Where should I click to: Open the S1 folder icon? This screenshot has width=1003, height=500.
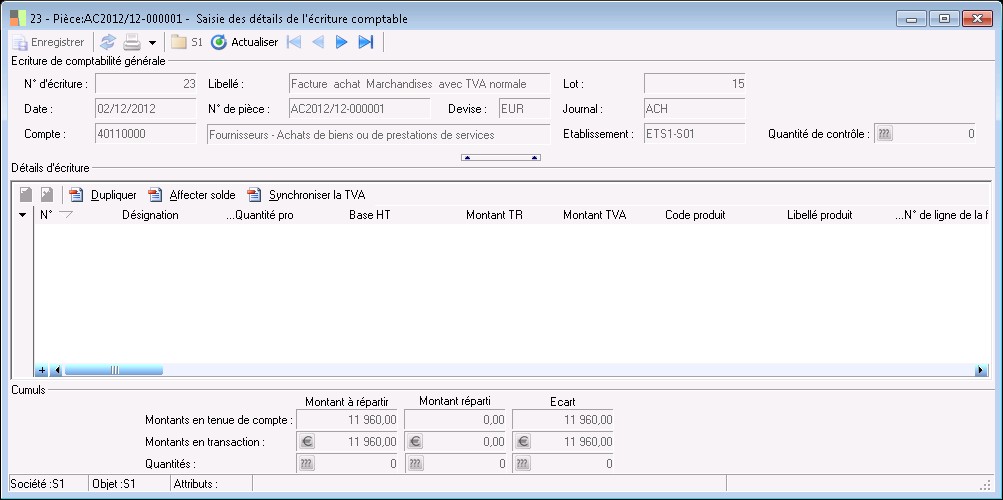tap(179, 42)
